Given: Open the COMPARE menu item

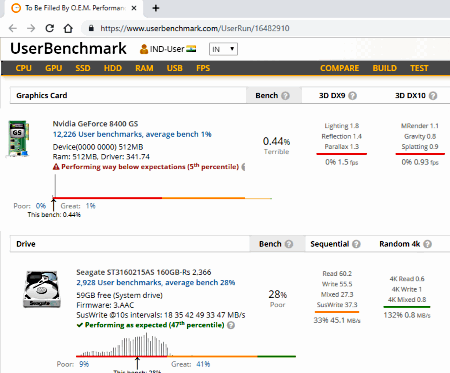Looking at the screenshot, I should pos(340,68).
